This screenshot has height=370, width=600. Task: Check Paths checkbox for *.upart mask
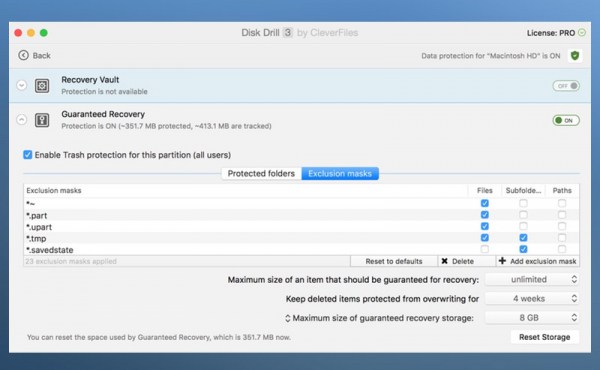[x=562, y=226]
